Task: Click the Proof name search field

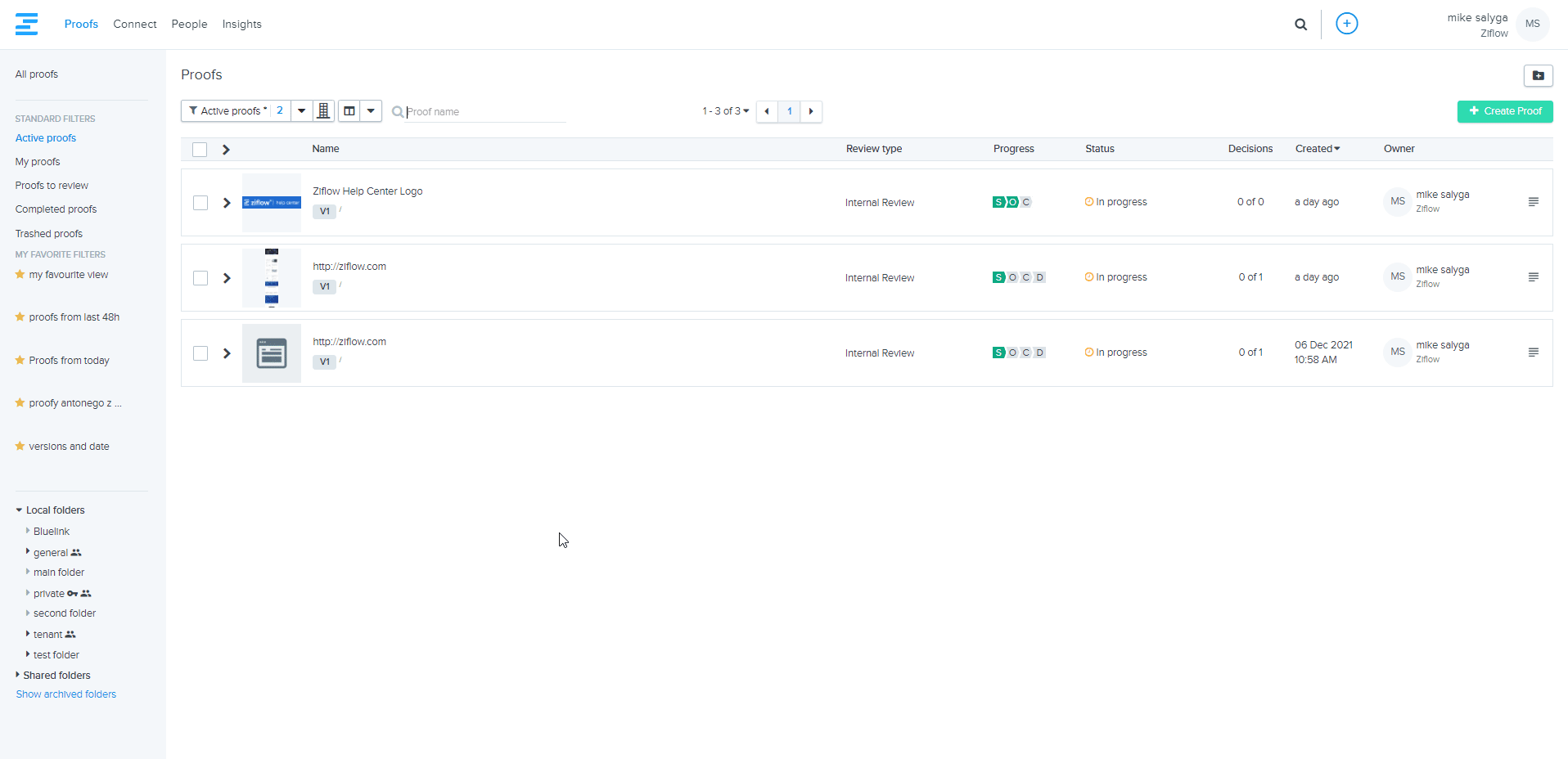Action: pyautogui.click(x=484, y=112)
